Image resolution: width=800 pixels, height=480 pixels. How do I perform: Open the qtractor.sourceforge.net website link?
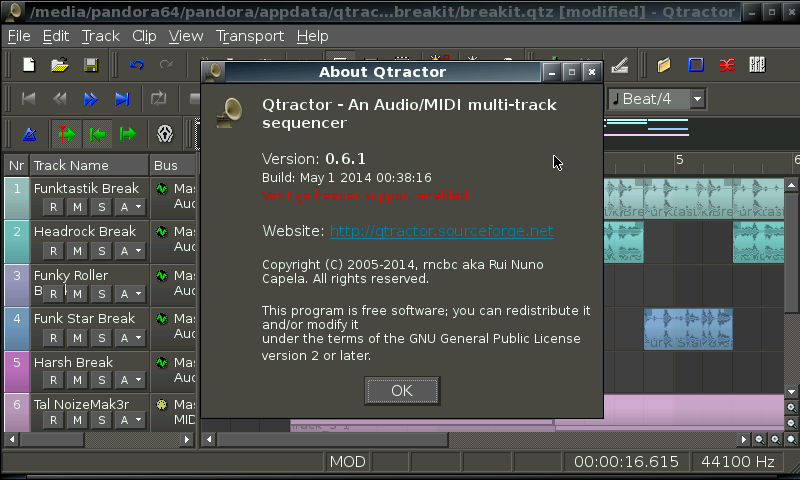(441, 231)
